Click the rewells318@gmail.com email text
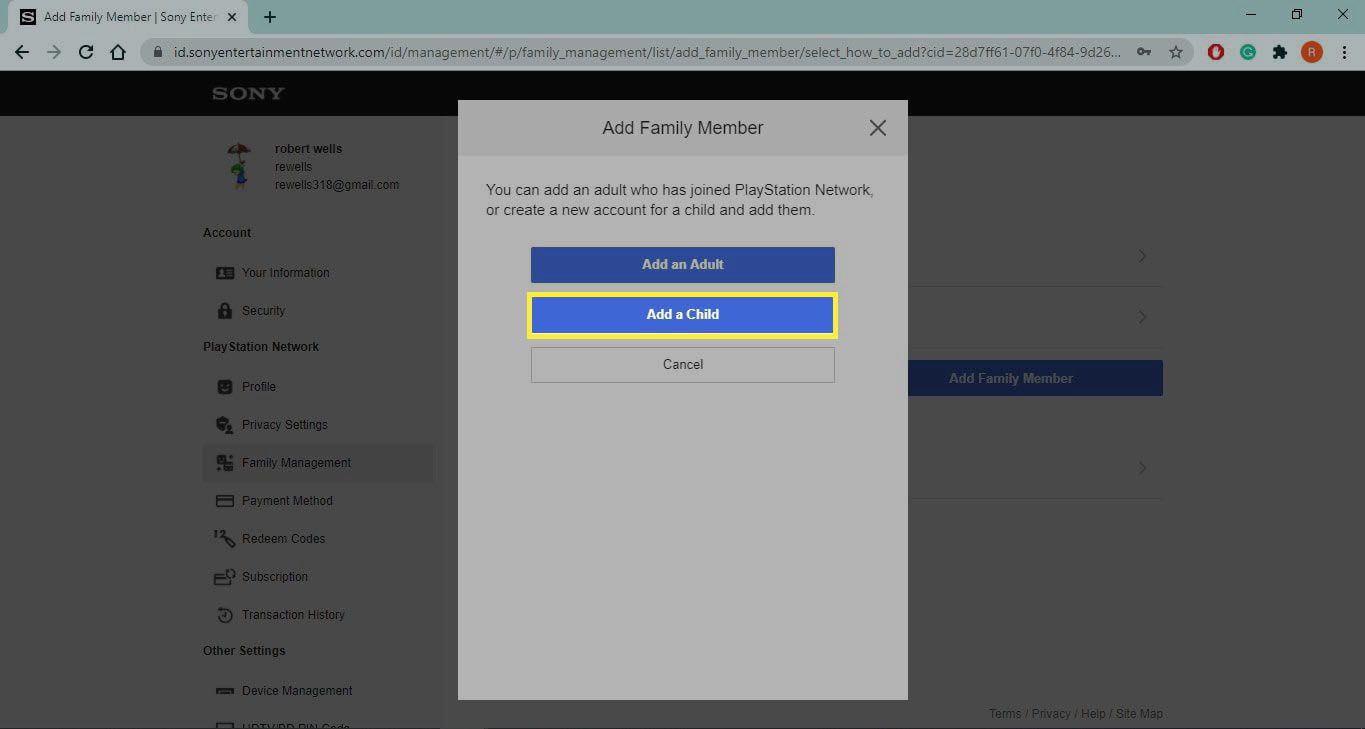Image resolution: width=1365 pixels, height=729 pixels. pos(337,185)
